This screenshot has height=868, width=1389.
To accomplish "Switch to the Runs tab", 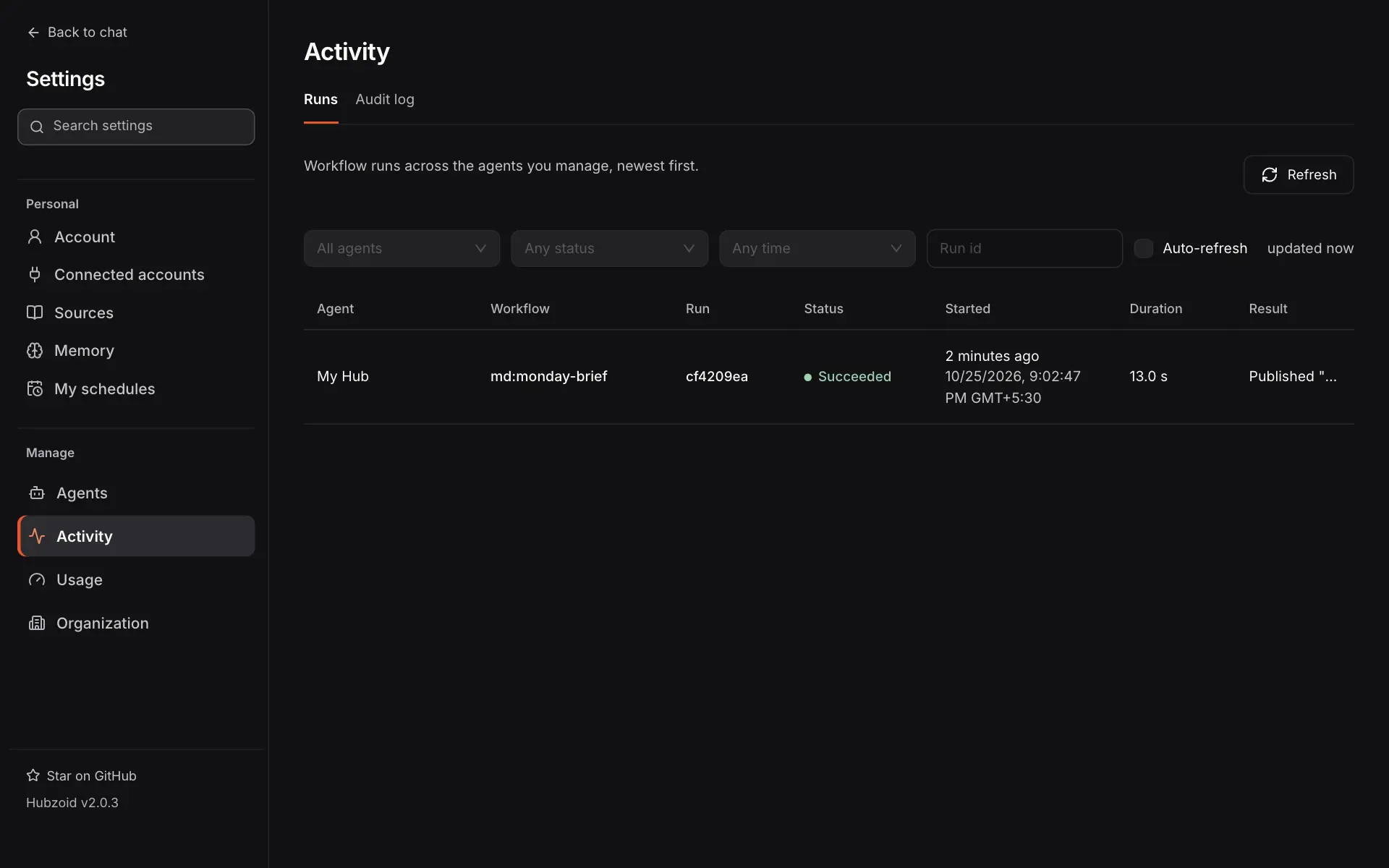I will 320,99.
